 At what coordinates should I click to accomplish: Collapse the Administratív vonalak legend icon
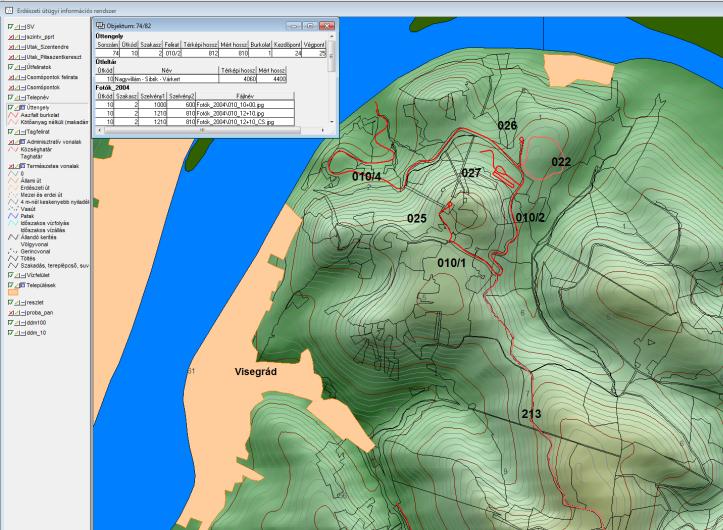[23, 142]
